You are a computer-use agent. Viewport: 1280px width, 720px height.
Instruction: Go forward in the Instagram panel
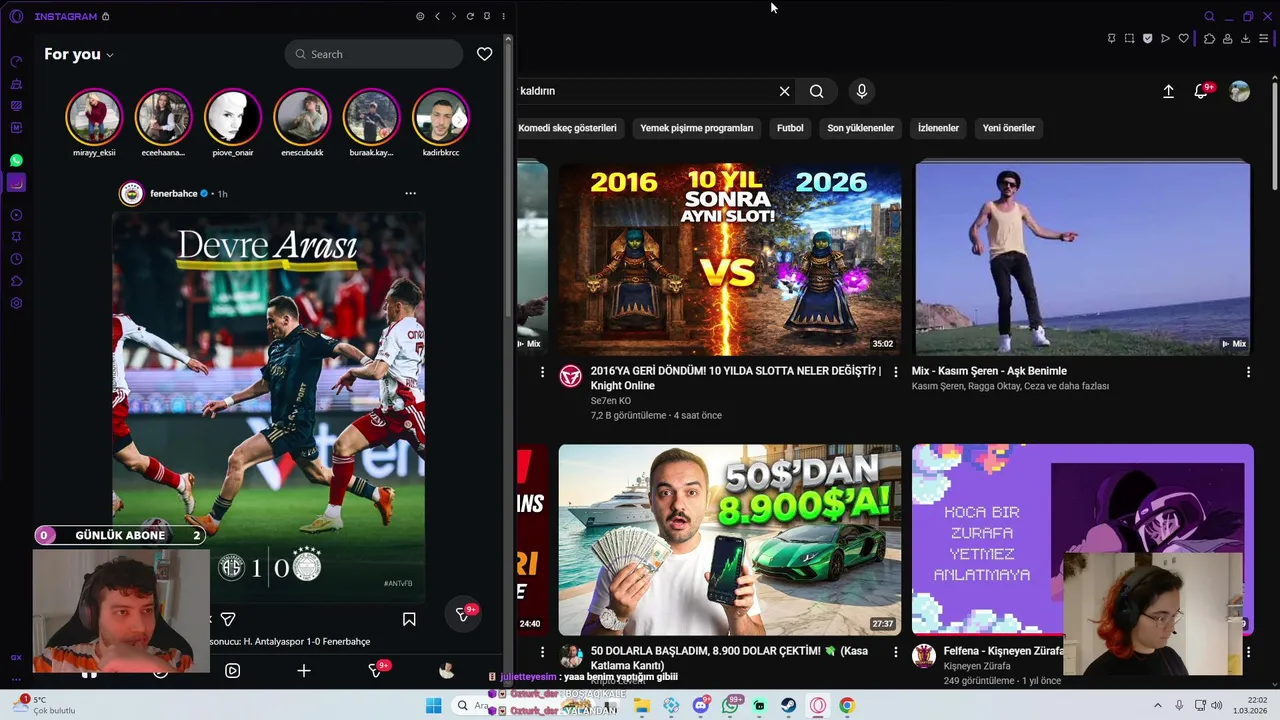point(453,16)
